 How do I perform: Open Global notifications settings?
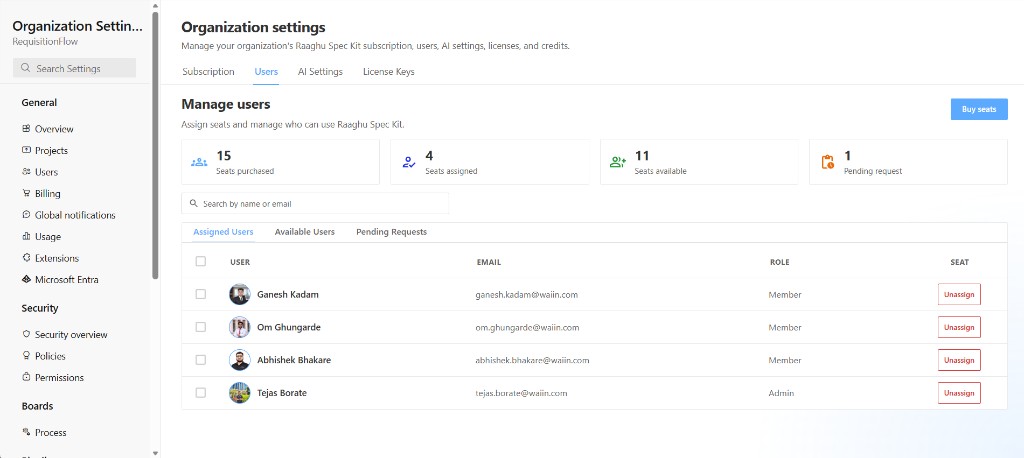coord(75,215)
